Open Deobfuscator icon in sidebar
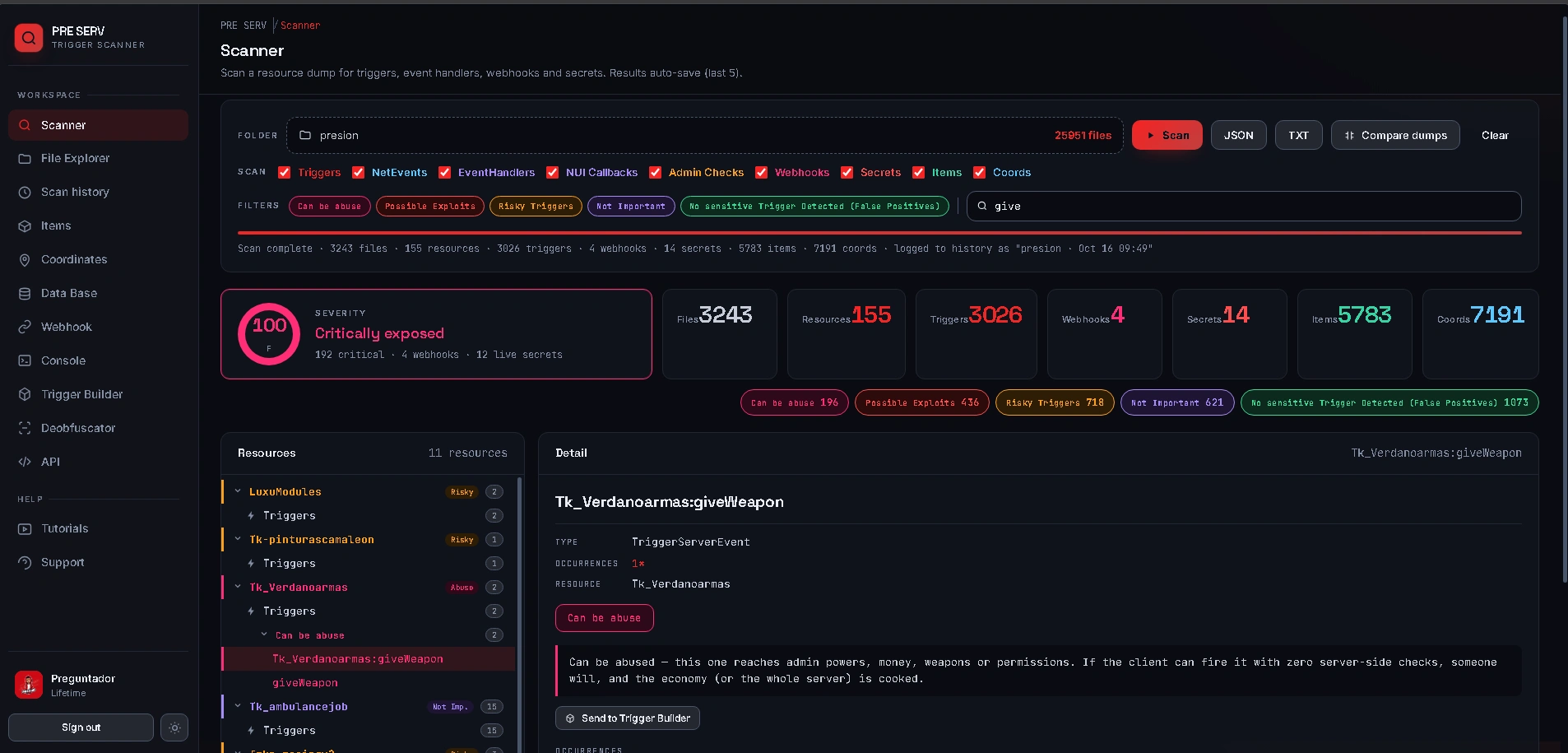1568x753 pixels. tap(25, 428)
